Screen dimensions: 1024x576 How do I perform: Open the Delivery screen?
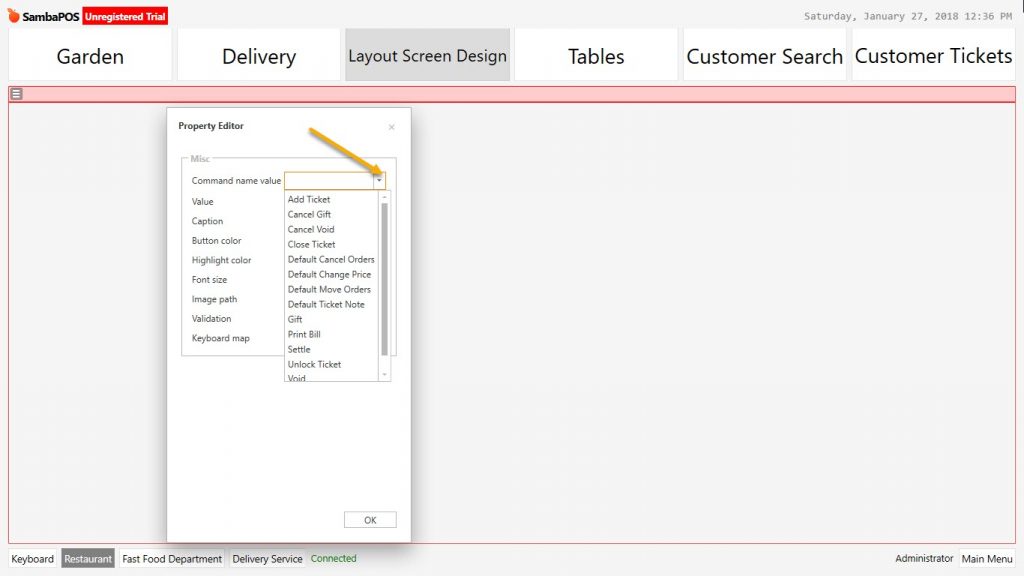click(259, 56)
